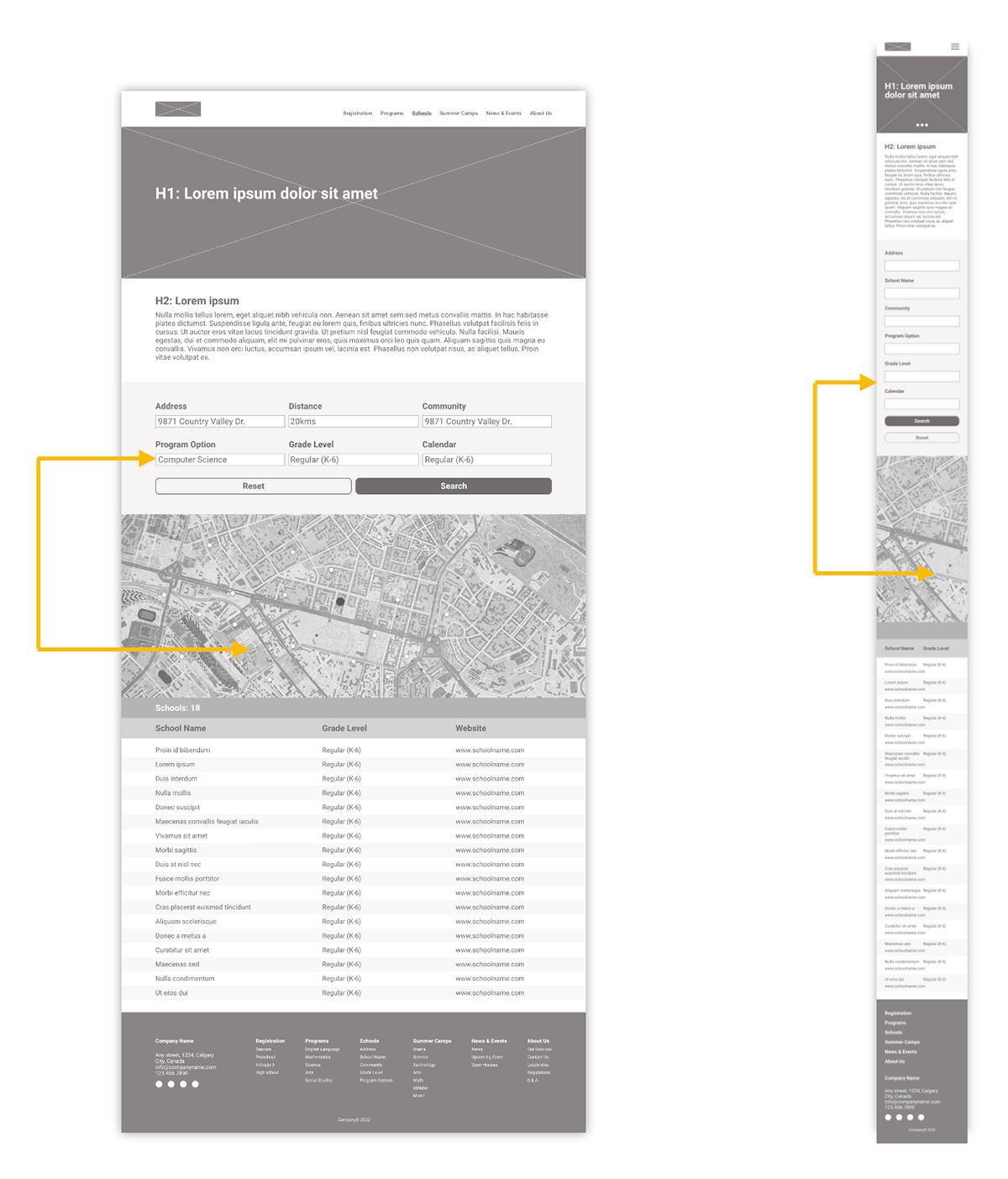1008x1179 pixels.
Task: Open the mobile Program Option field
Action: (x=921, y=349)
